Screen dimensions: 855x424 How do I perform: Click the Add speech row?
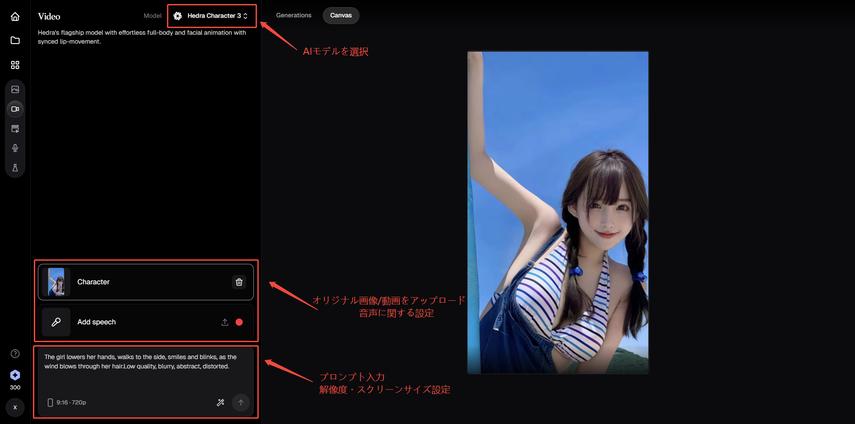point(146,322)
